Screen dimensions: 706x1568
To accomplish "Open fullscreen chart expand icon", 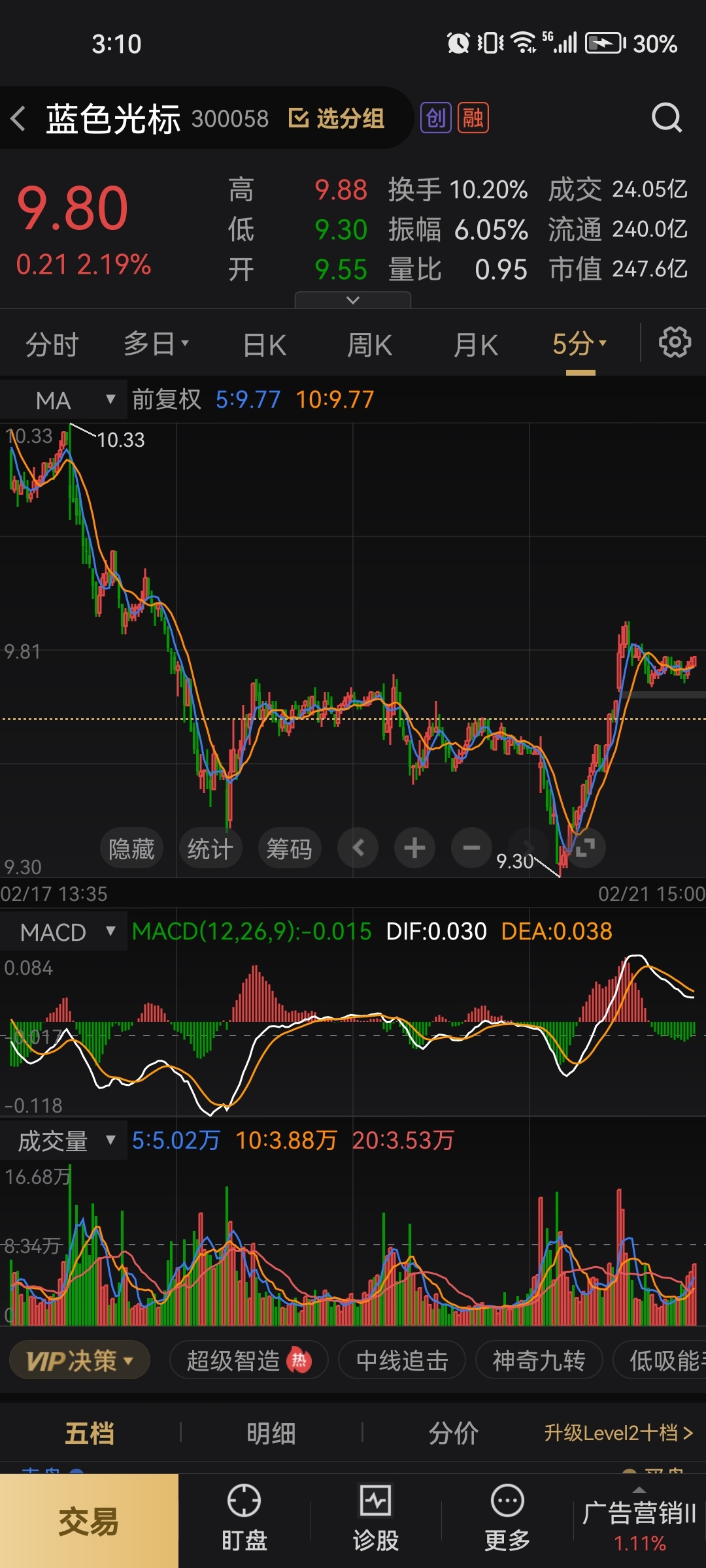I will click(585, 848).
